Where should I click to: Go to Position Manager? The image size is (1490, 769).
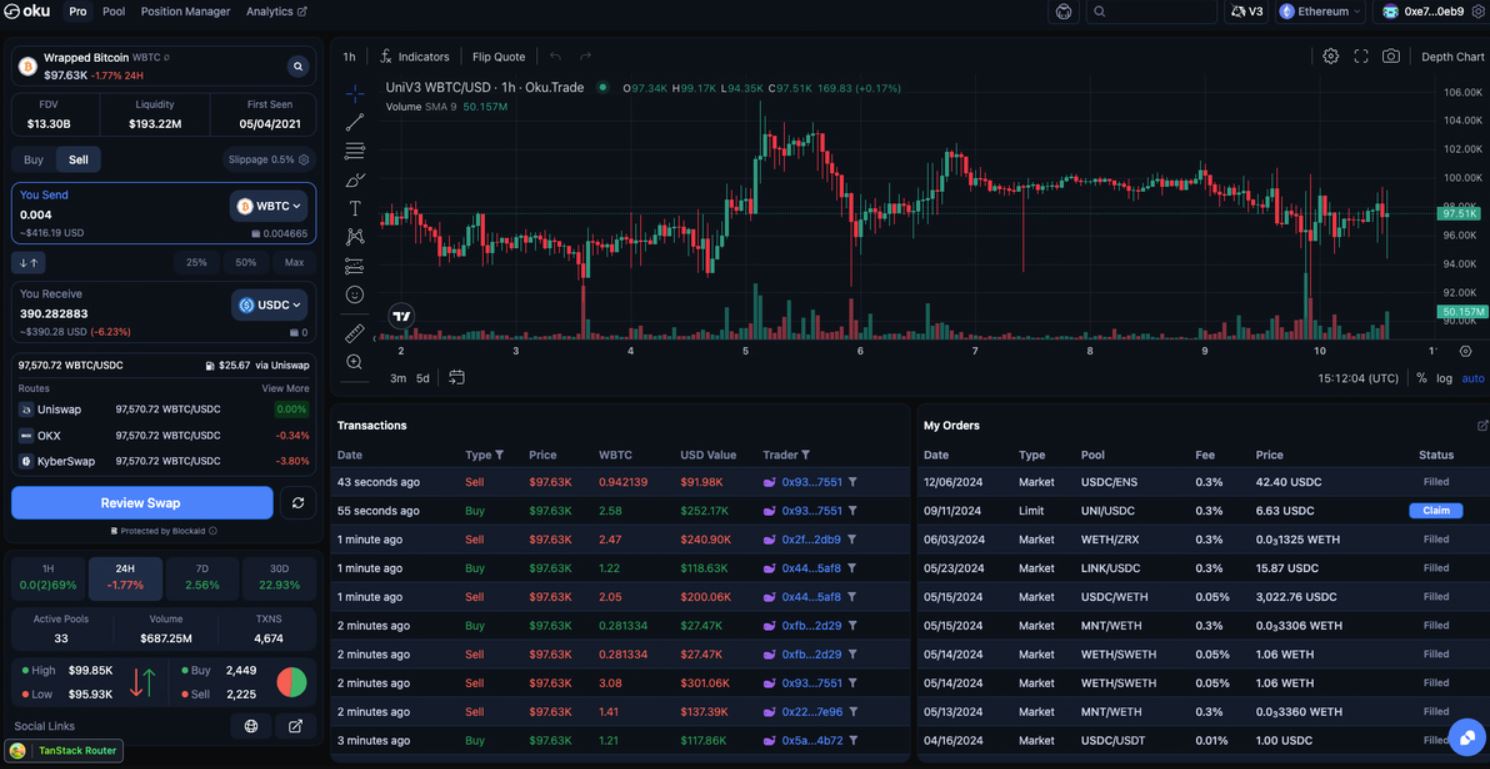click(185, 12)
